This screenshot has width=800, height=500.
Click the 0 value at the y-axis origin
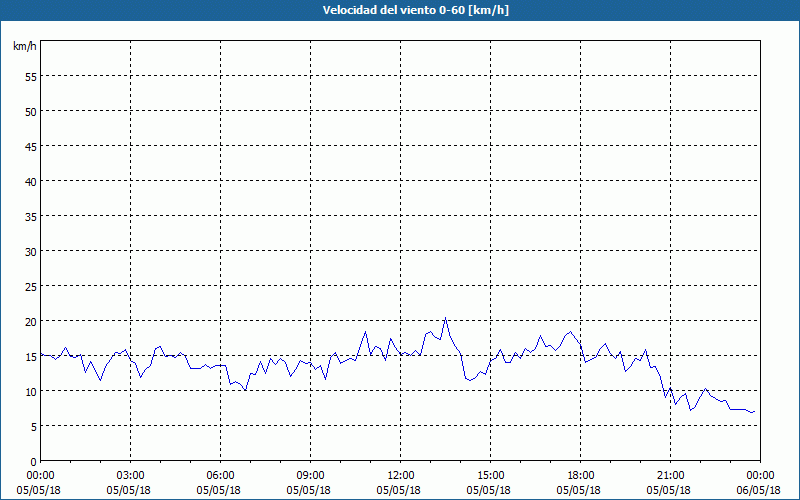33,461
